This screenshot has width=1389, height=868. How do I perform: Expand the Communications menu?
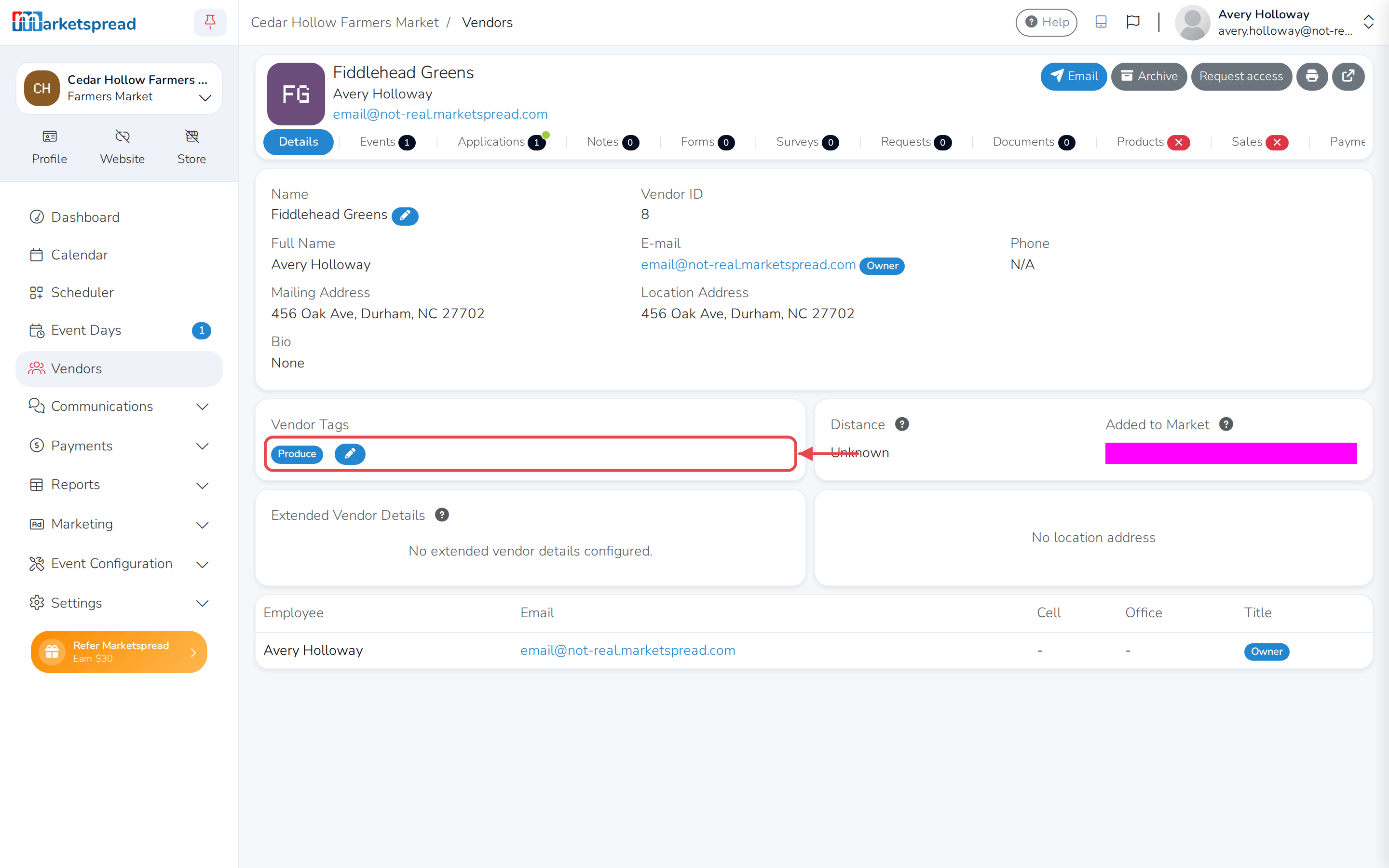click(120, 407)
